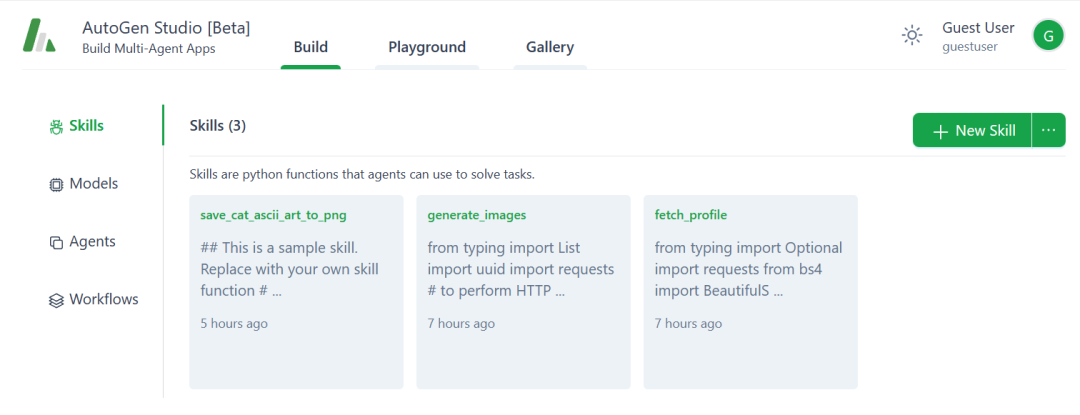Click the plus icon in New Skill
The image size is (1080, 415).
click(x=940, y=131)
